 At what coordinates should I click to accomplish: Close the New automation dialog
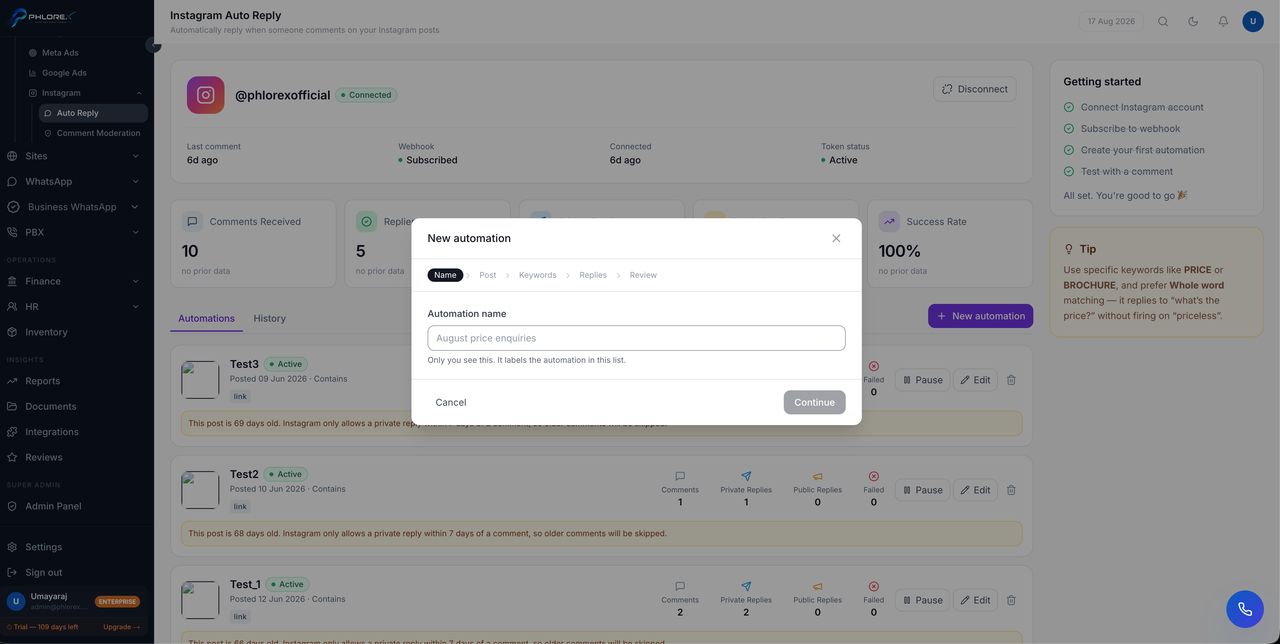836,238
